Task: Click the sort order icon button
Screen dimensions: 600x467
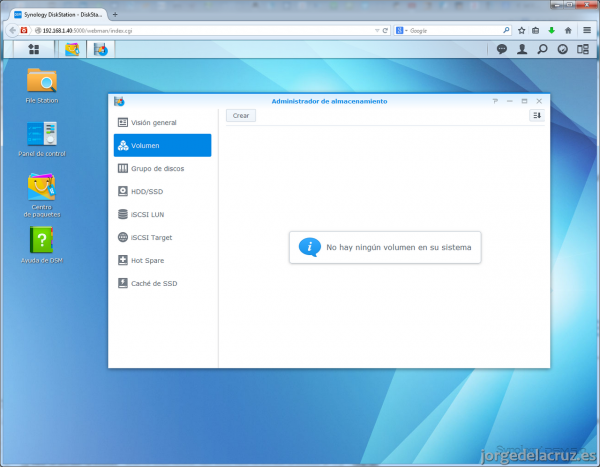Action: pos(537,115)
